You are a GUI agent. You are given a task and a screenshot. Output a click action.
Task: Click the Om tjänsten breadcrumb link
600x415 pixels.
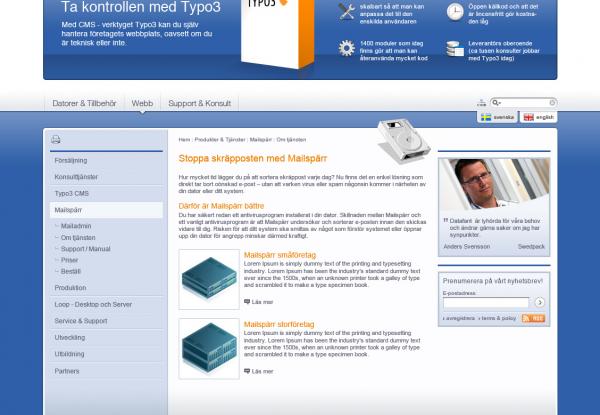point(291,140)
